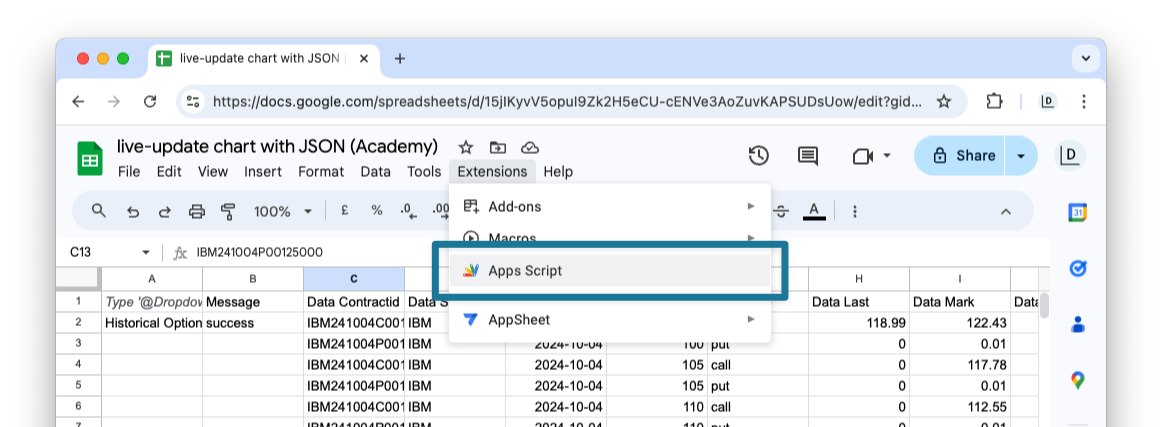Click the 'Data Last' header cell
Viewport: 1162px width, 427px height.
coord(859,302)
